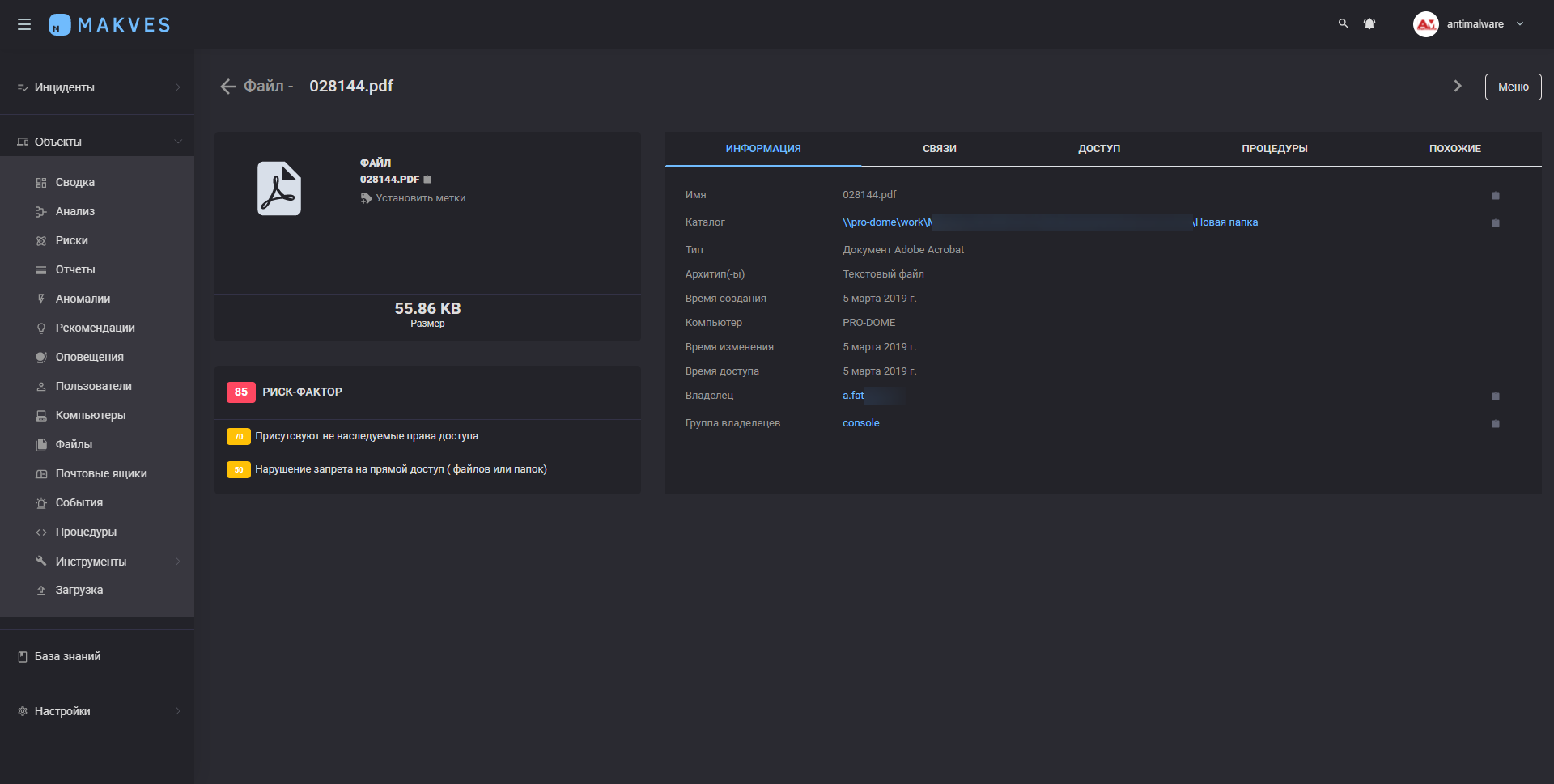The height and width of the screenshot is (784, 1554).
Task: Go back using the arrow next to Файл
Action: [x=228, y=87]
